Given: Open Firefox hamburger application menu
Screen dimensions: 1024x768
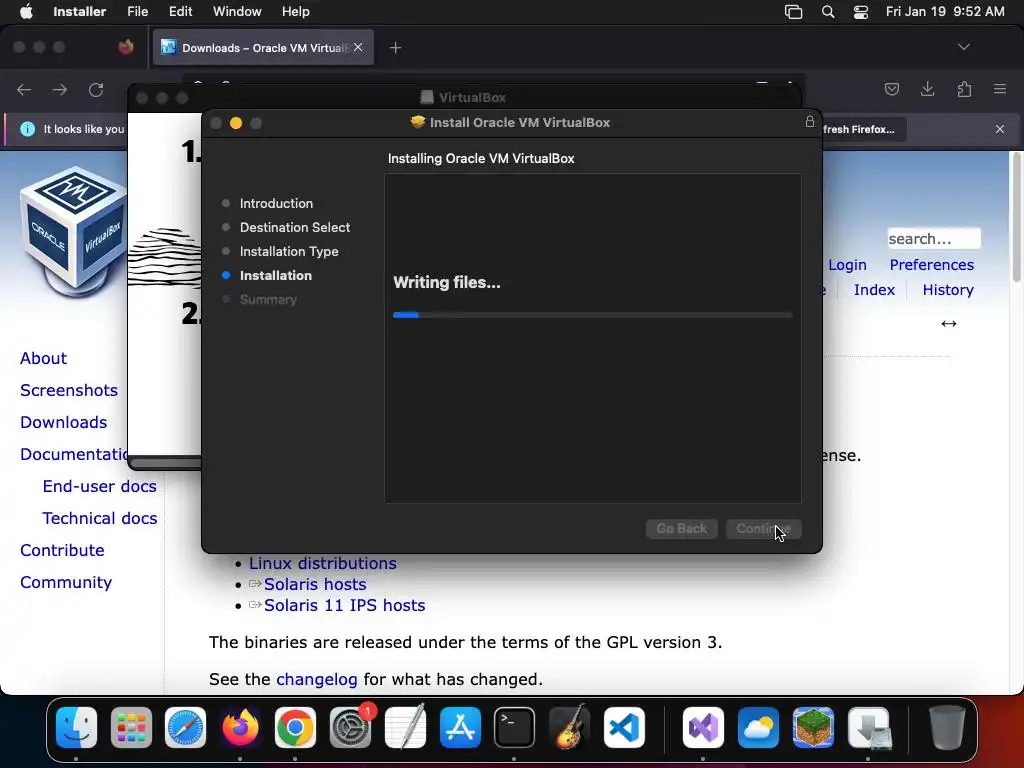Looking at the screenshot, I should 1000,89.
